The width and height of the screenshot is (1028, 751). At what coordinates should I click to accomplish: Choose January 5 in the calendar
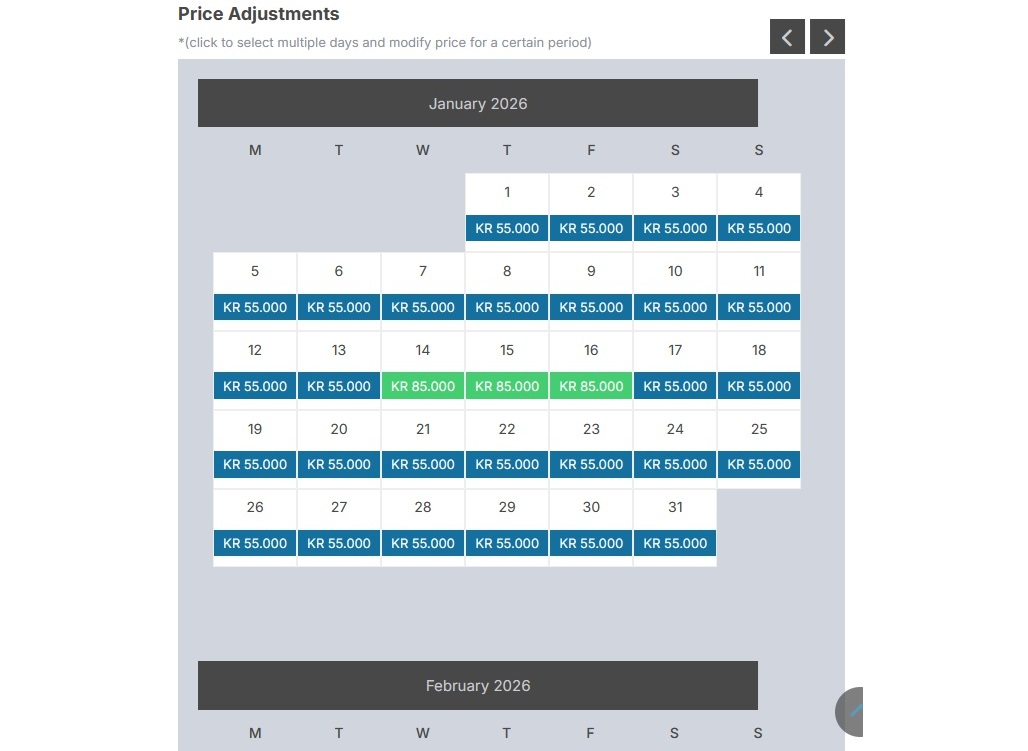255,272
